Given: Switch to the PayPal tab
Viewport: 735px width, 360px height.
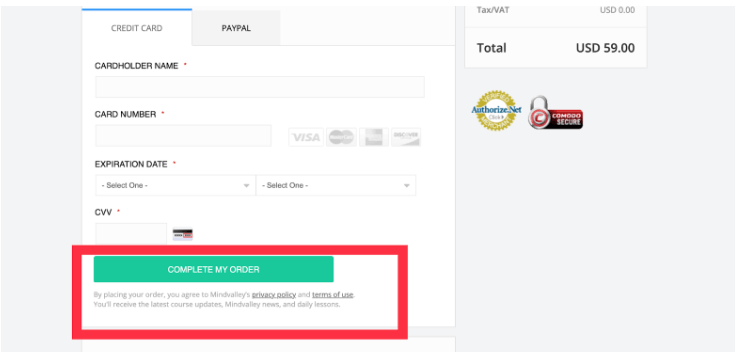Looking at the screenshot, I should tap(236, 28).
